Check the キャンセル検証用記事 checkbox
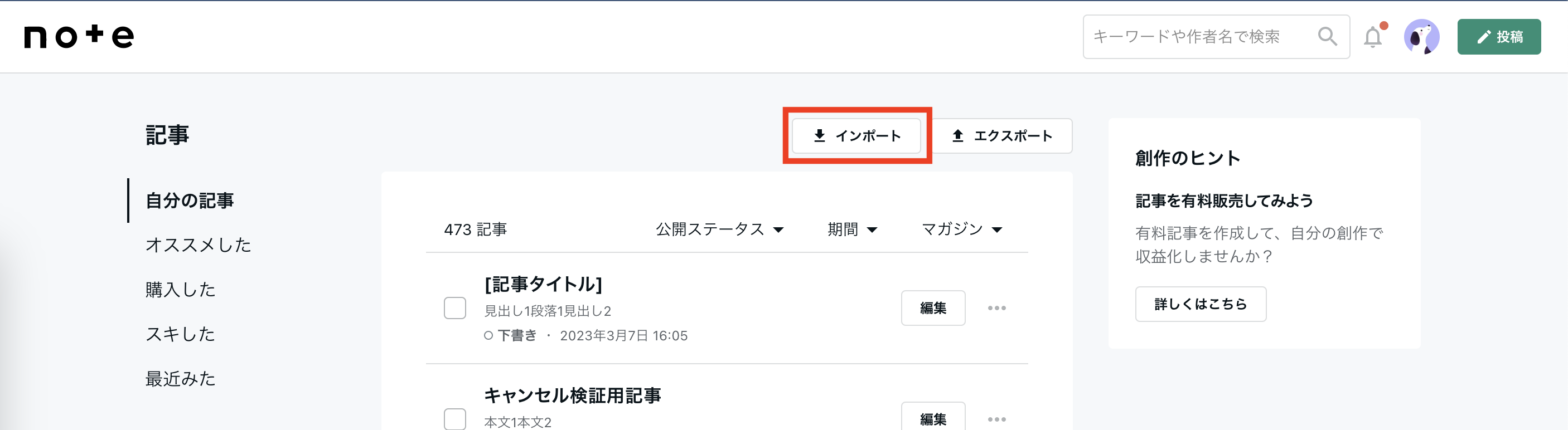Screen dimensions: 1568x430 (x=454, y=419)
